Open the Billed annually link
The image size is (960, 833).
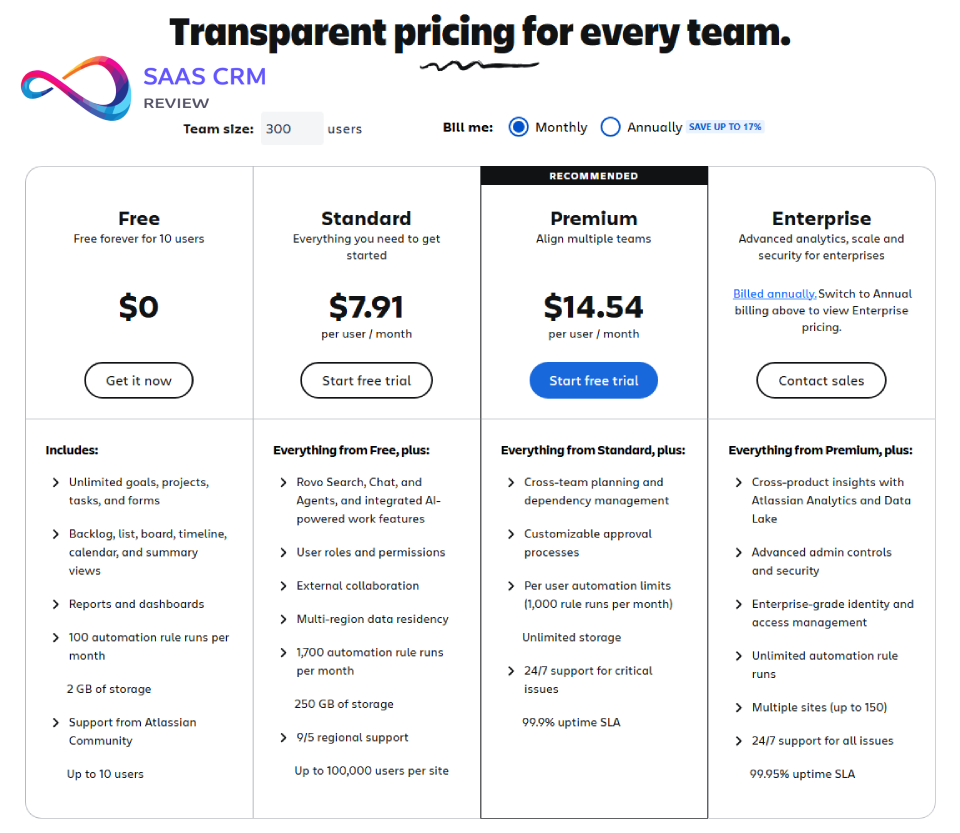pyautogui.click(x=774, y=294)
